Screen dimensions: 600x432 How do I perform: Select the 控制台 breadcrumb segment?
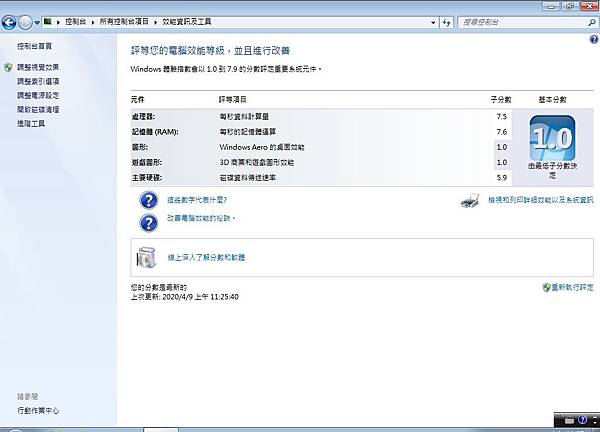75,22
